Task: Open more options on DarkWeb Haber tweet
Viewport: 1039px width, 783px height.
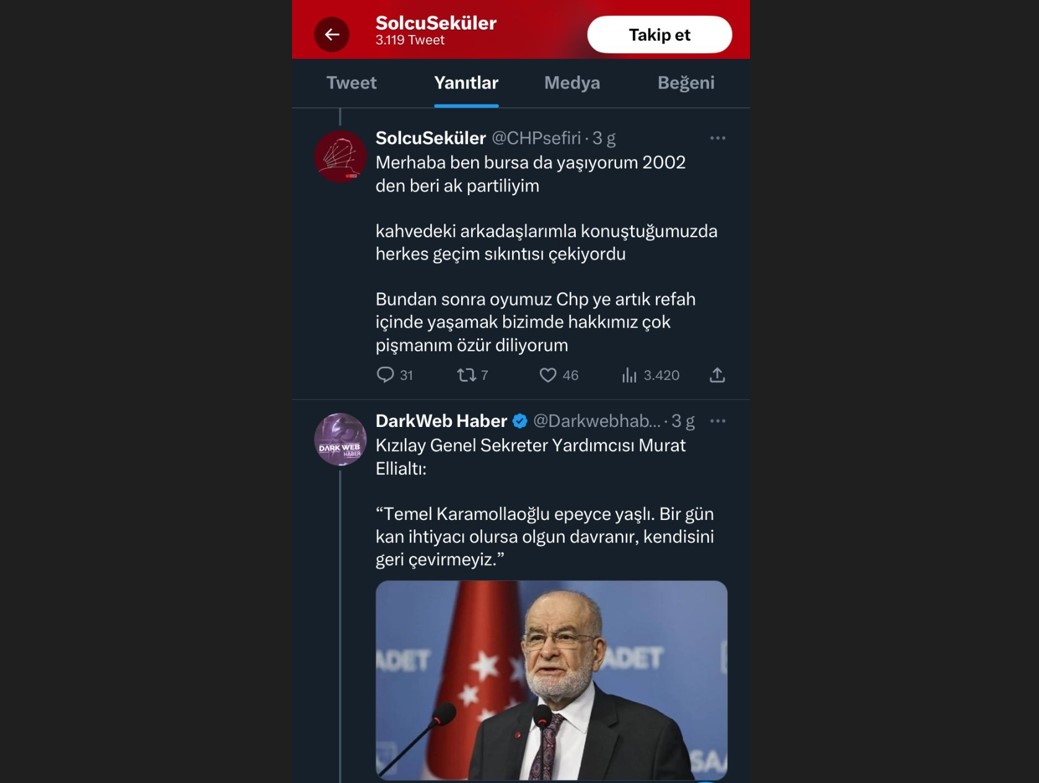Action: 717,421
